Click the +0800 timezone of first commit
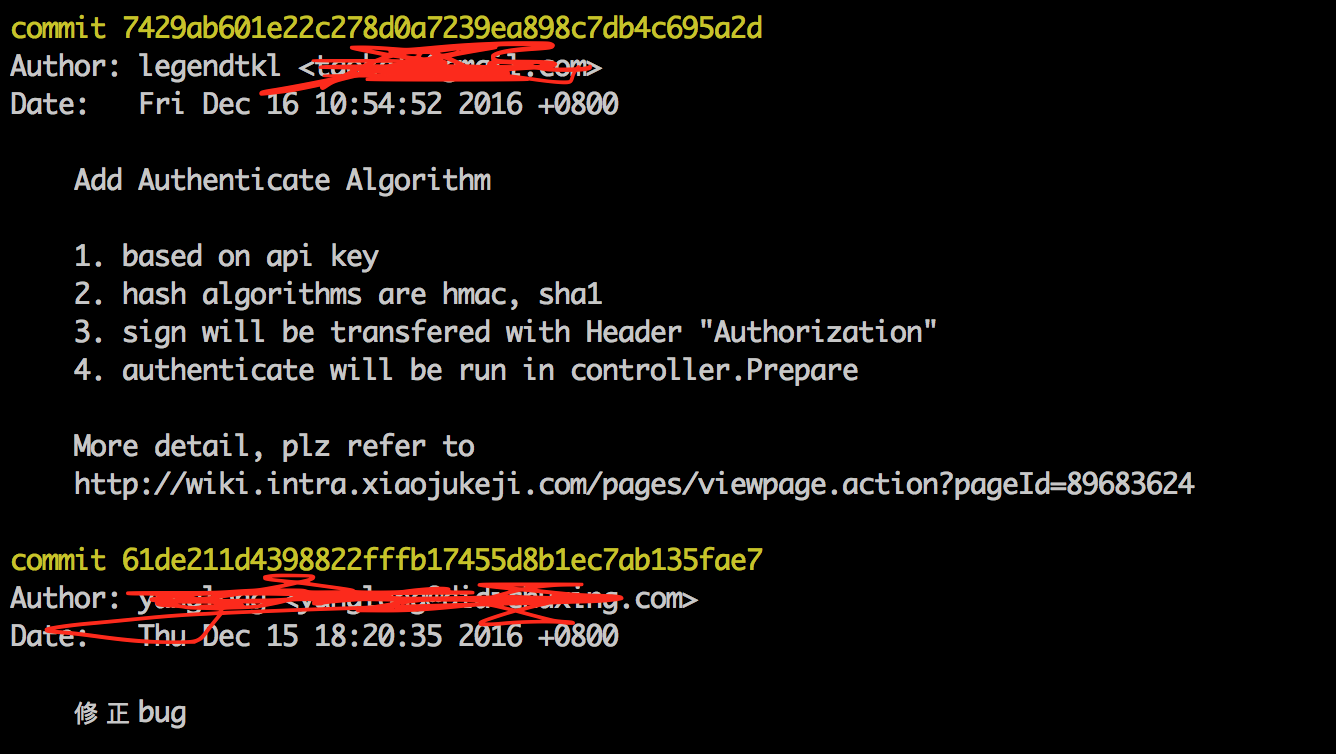Screen dimensions: 1336x754 [578, 104]
